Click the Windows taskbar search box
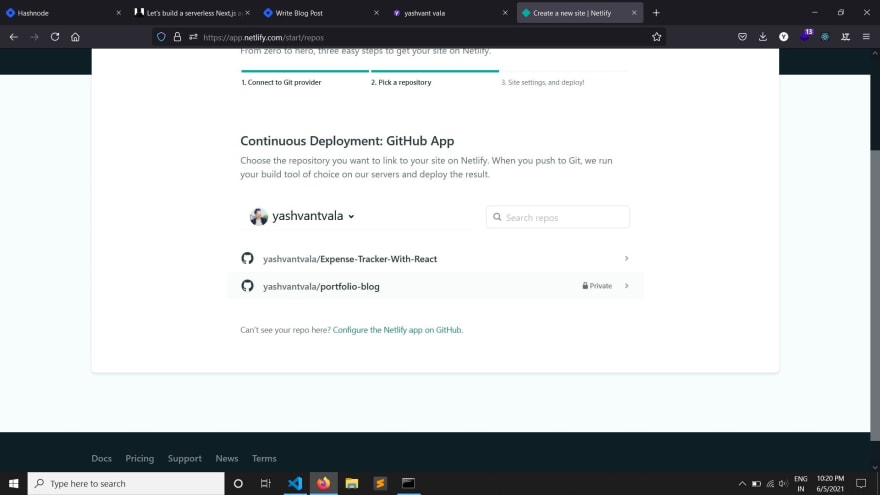Viewport: 880px width, 495px height. pos(126,483)
